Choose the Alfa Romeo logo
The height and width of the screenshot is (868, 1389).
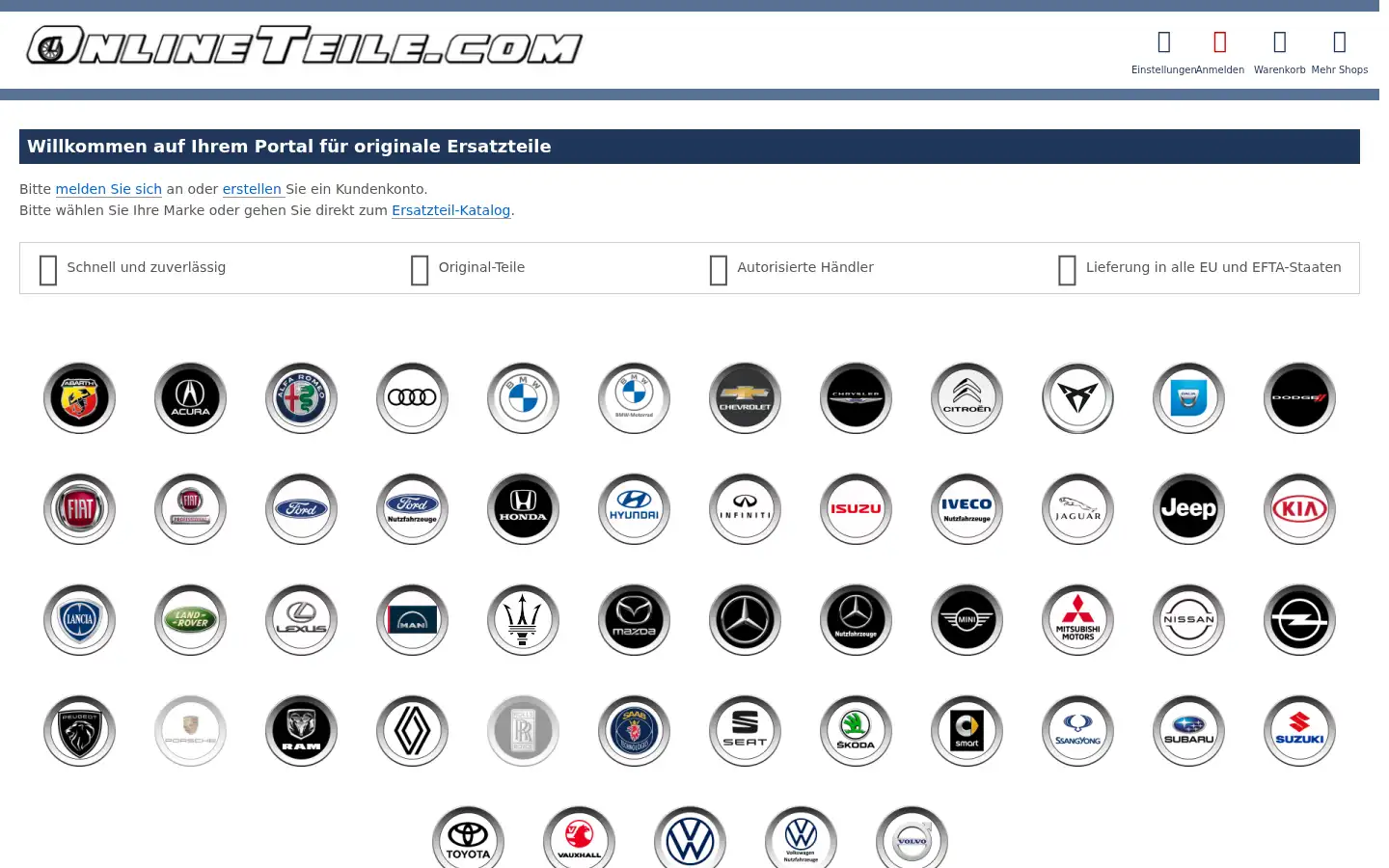[301, 398]
